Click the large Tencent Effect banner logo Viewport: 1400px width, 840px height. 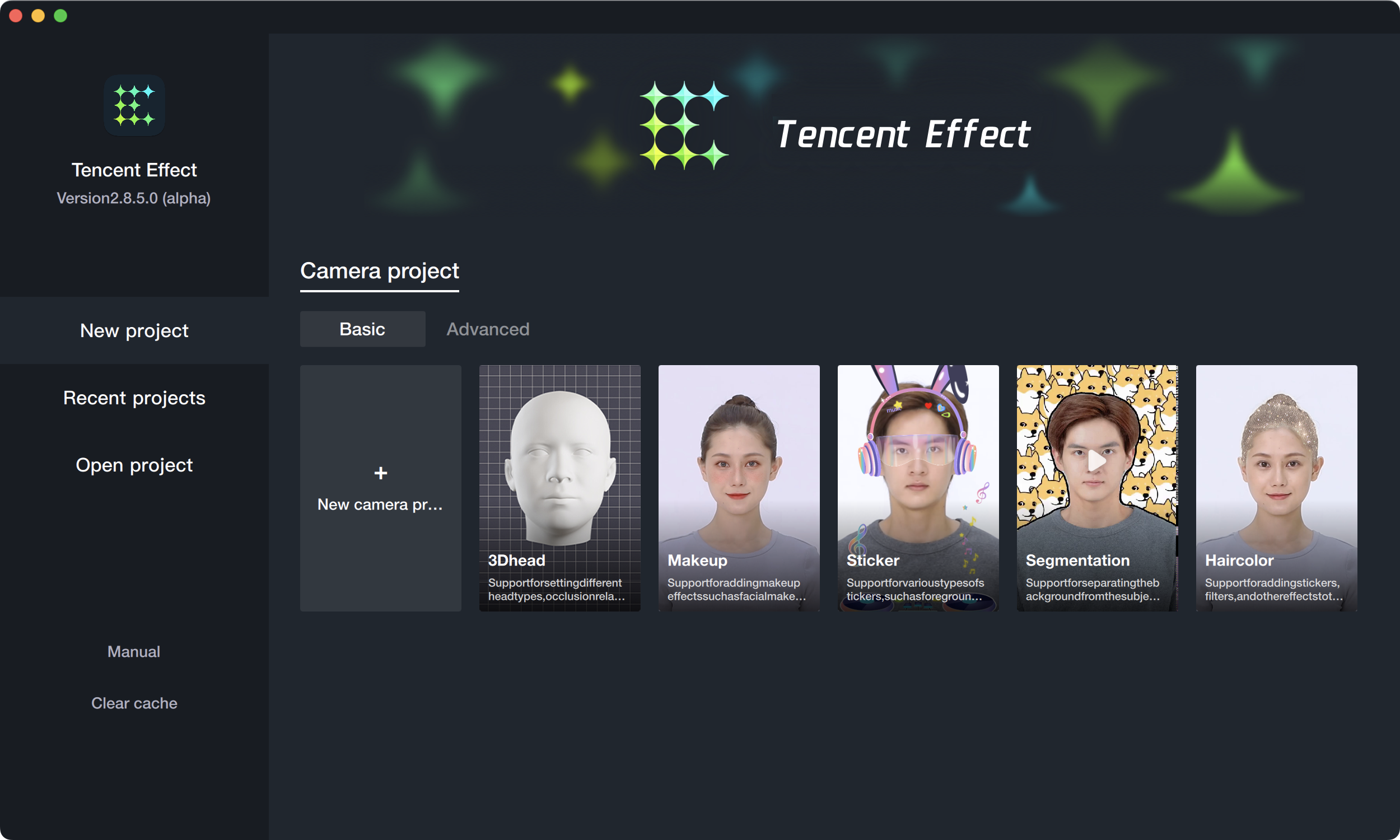click(684, 125)
